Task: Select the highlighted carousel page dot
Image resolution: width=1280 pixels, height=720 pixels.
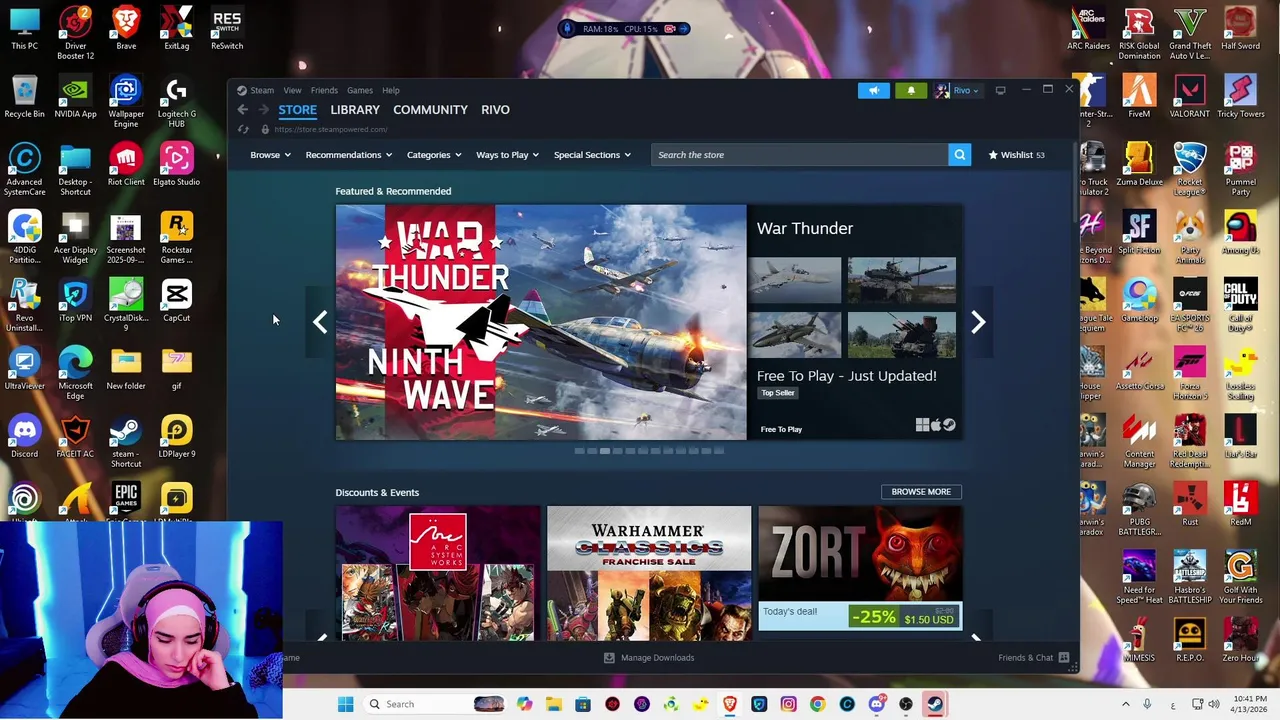Action: pos(604,451)
